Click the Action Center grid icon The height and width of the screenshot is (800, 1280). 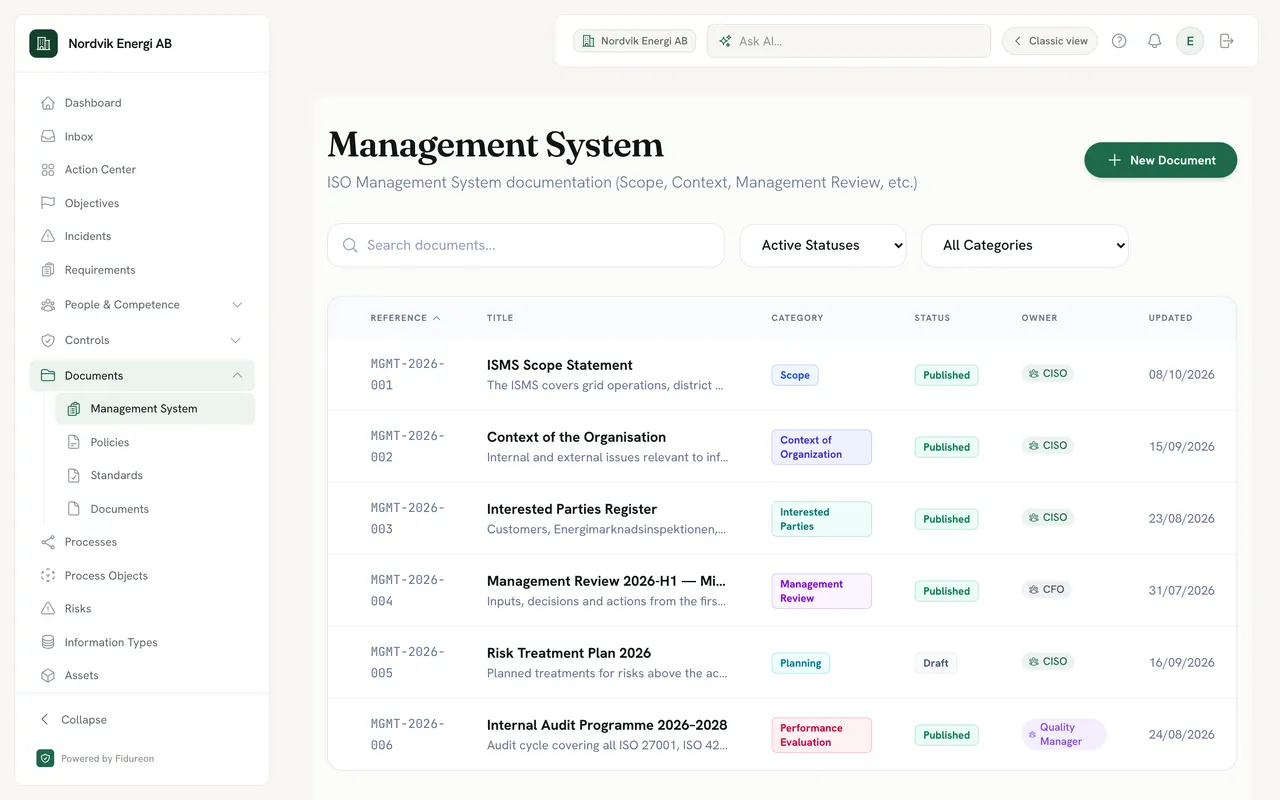click(48, 170)
